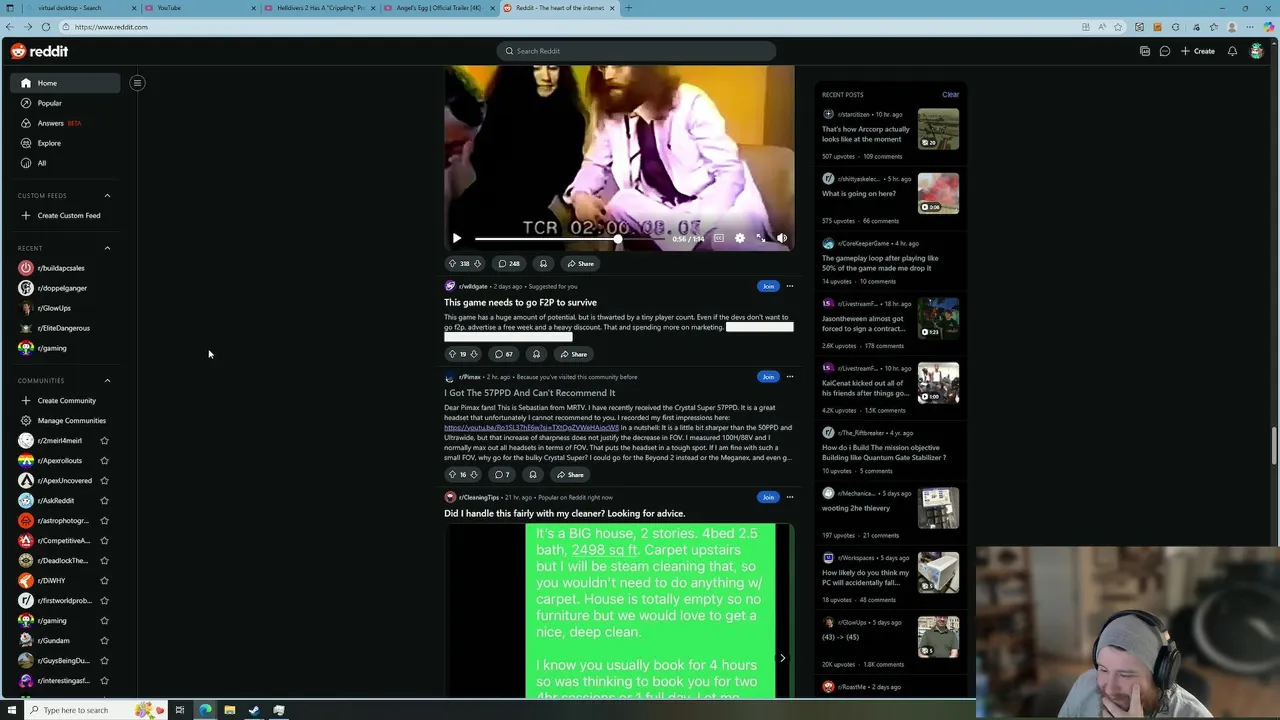Favorite r/DIWHY with its star
1280x720 pixels.
[104, 581]
